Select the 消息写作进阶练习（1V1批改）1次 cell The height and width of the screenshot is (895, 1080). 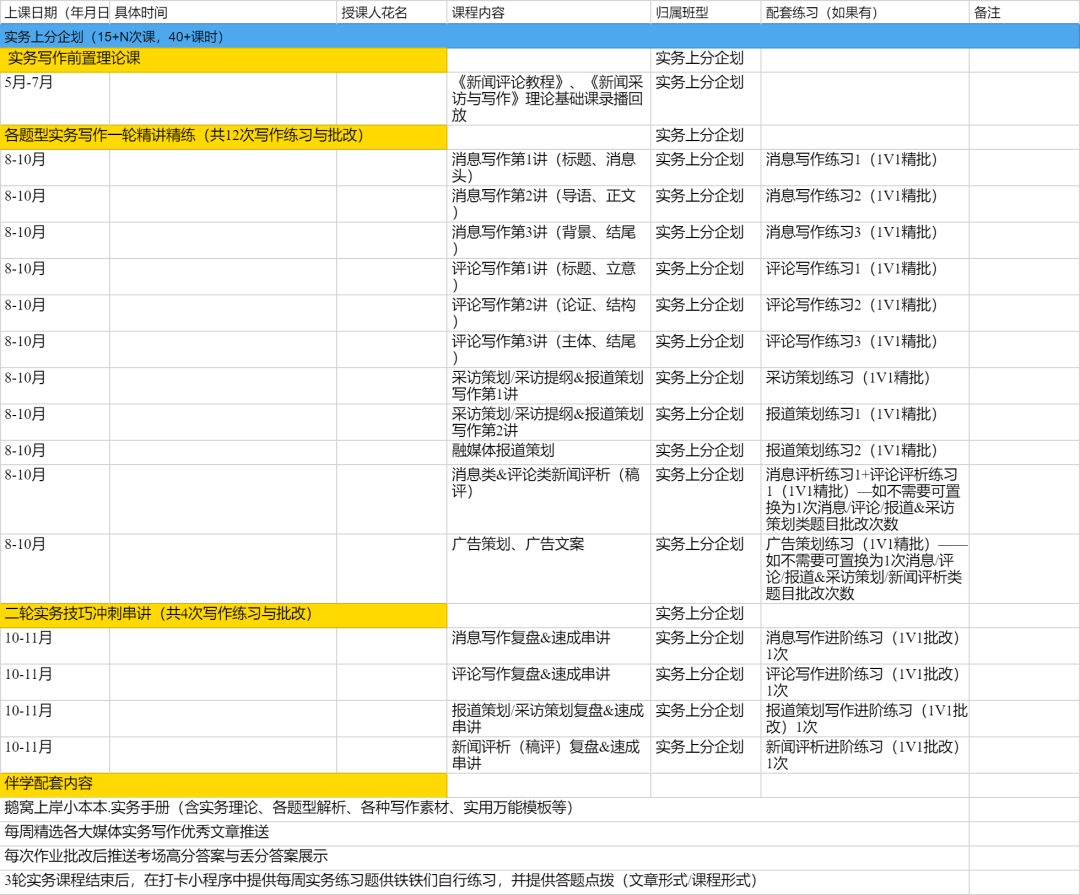865,646
